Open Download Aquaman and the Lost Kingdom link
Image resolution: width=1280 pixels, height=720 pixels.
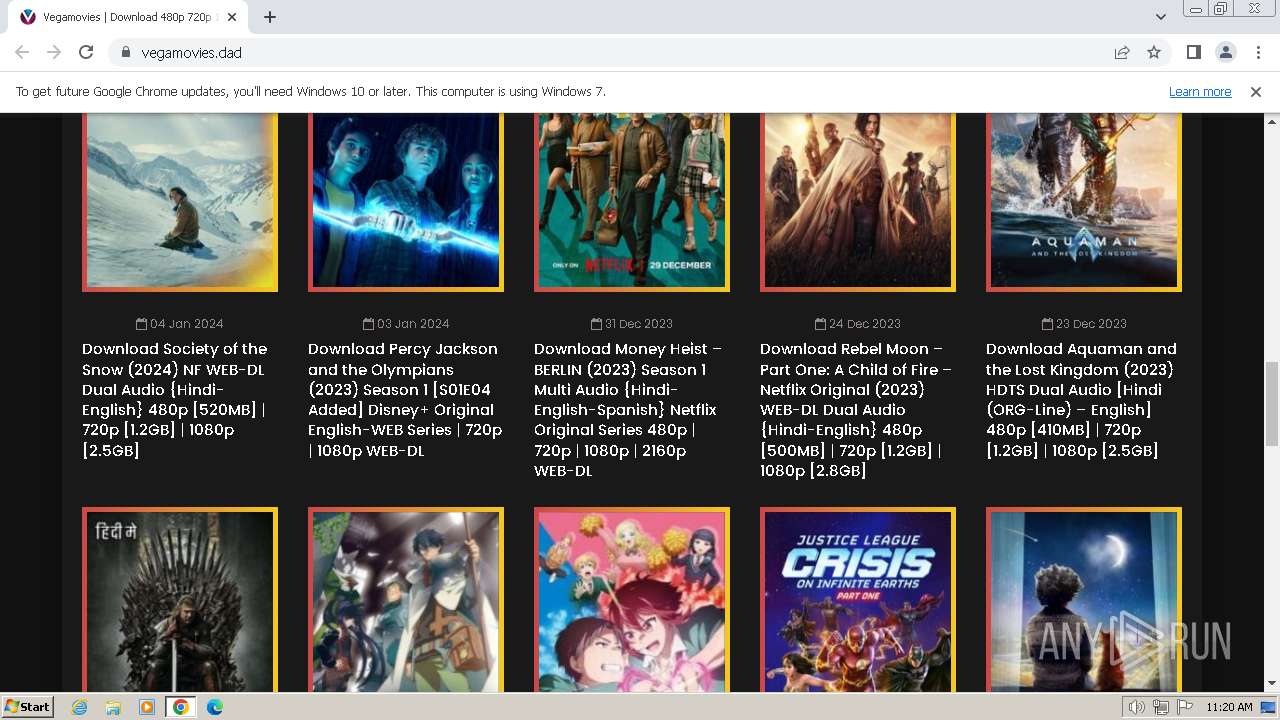(1081, 399)
